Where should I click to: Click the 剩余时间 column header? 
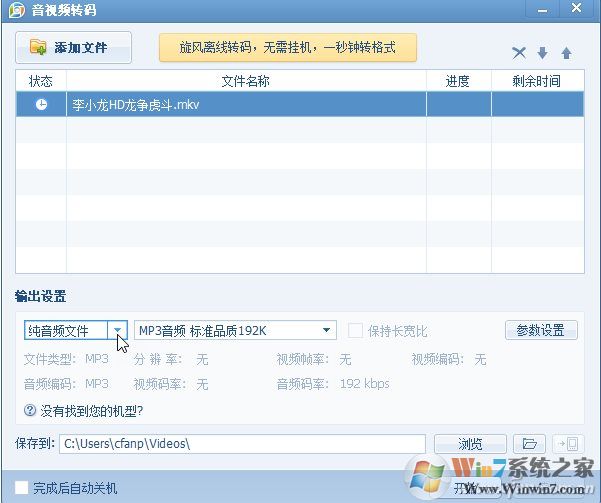[x=537, y=81]
